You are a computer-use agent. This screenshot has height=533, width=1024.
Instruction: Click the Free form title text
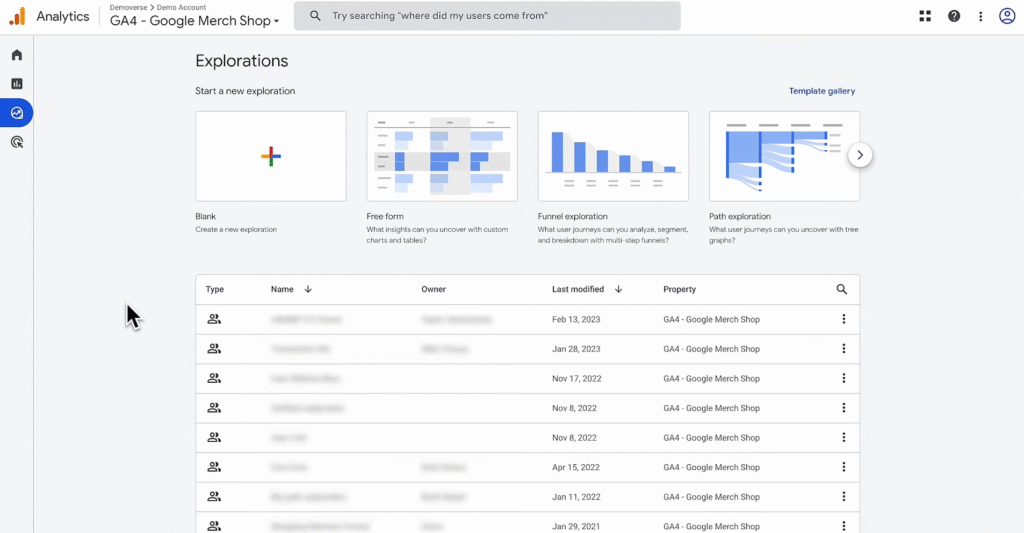click(x=385, y=216)
